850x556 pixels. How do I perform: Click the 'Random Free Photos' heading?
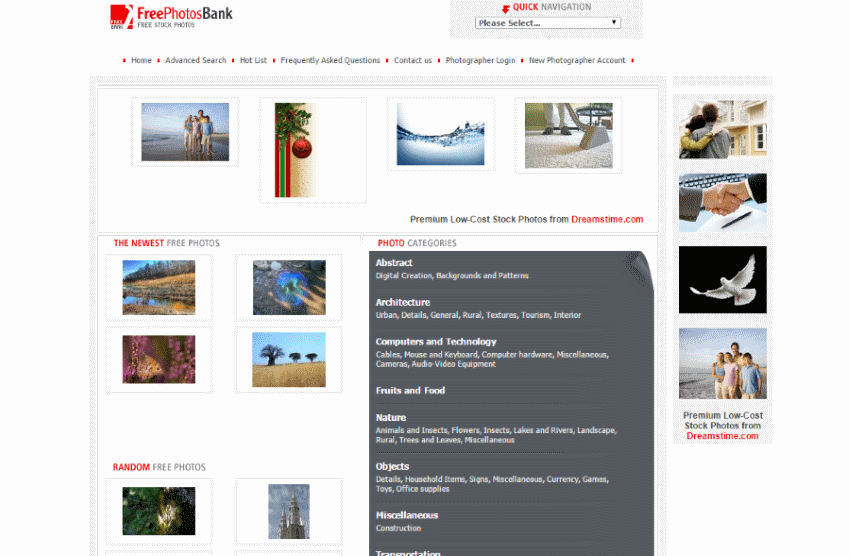(x=159, y=467)
